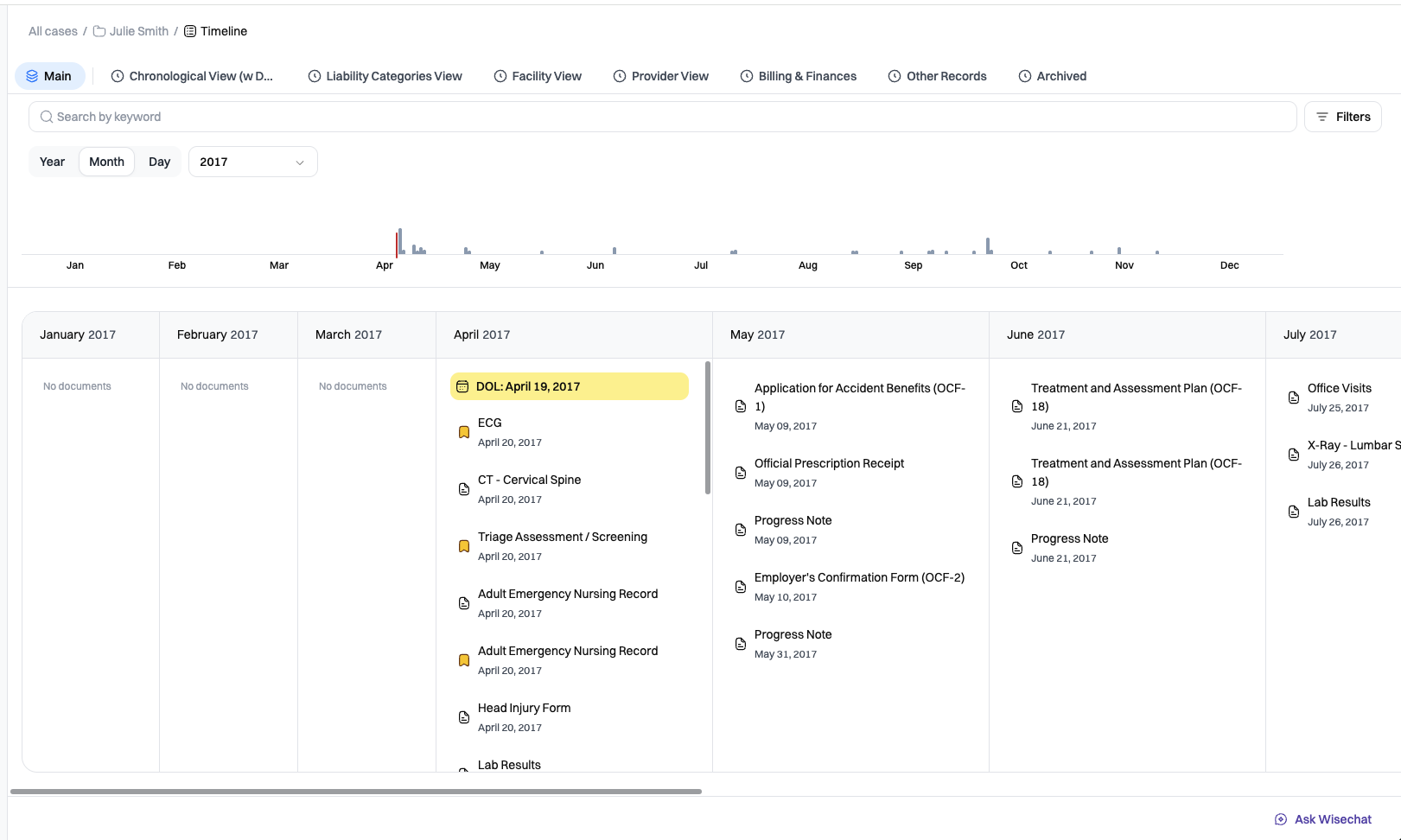
Task: Click document icon beside May 31 Progress Note
Action: tap(741, 644)
